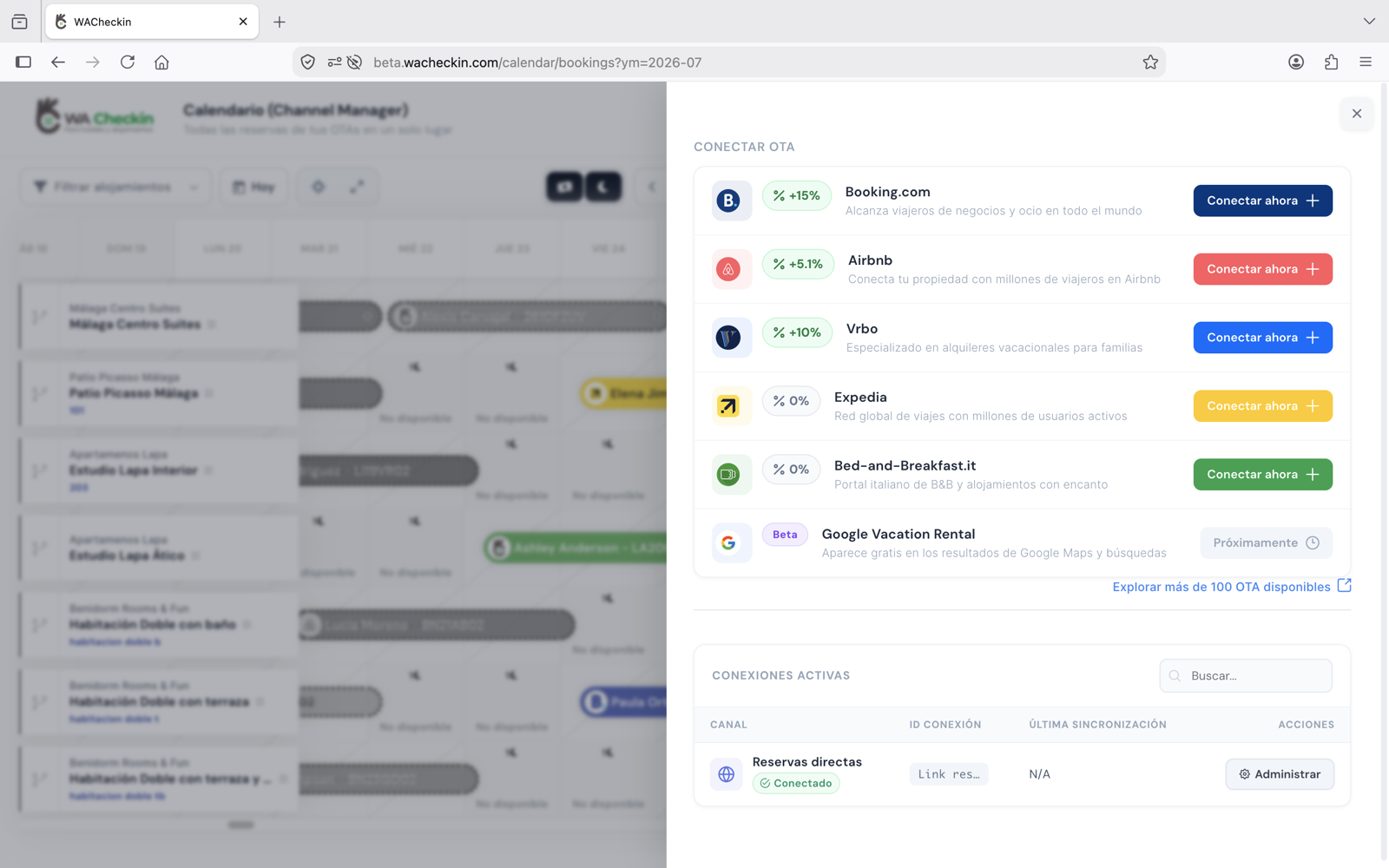The width and height of the screenshot is (1389, 868).
Task: Connect Booking.com with Conectar ahora
Action: coord(1262,201)
